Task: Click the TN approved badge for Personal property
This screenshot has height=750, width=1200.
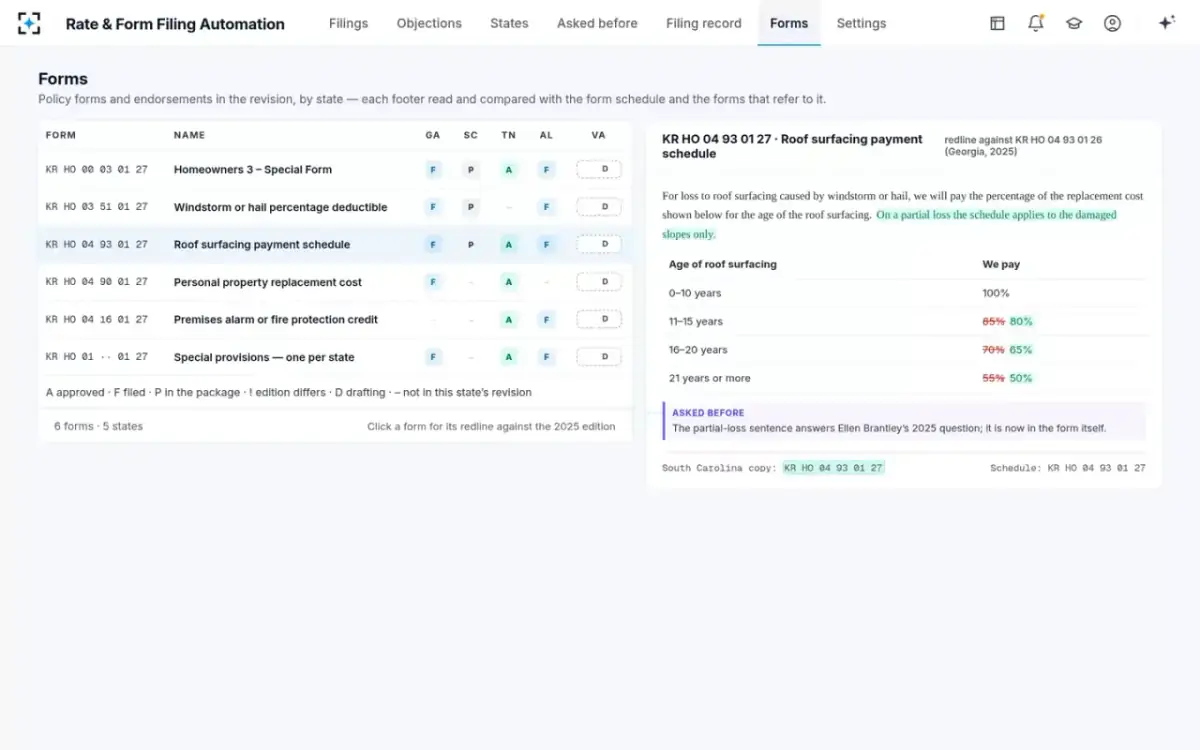Action: point(509,282)
